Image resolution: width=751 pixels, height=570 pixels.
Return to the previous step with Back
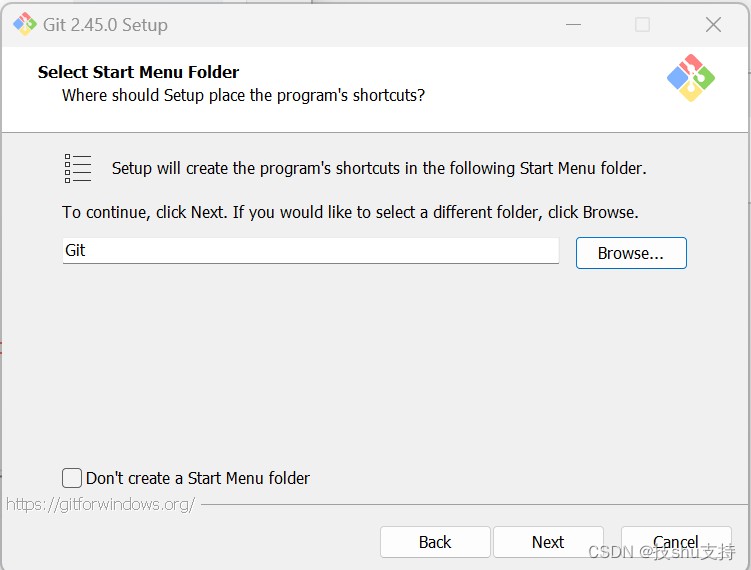(435, 542)
